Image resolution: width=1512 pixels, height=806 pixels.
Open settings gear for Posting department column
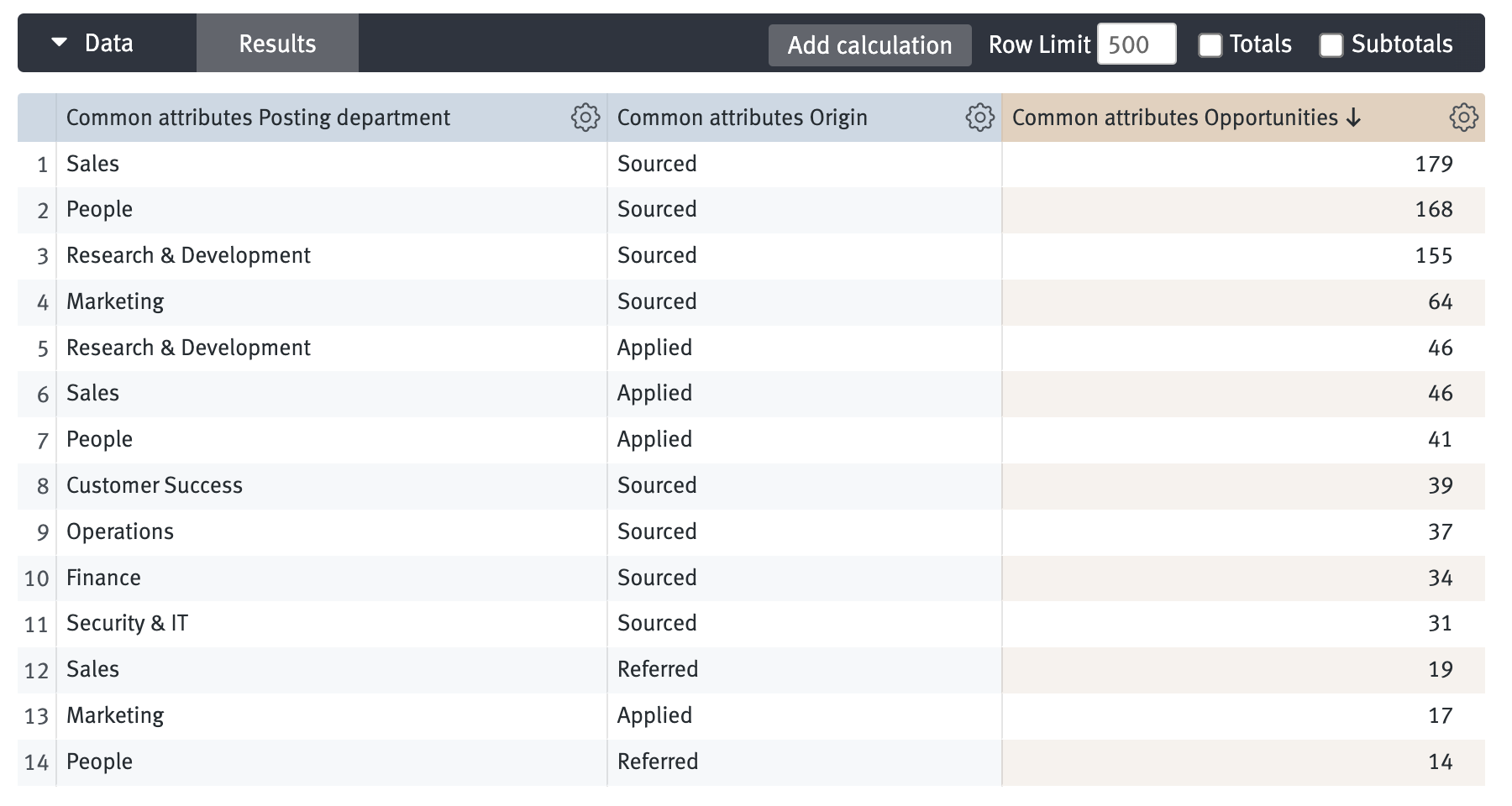(585, 118)
